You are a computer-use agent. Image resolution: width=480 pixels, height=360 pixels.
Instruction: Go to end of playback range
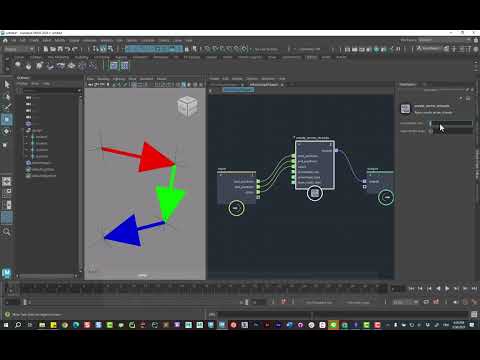tap(474, 289)
